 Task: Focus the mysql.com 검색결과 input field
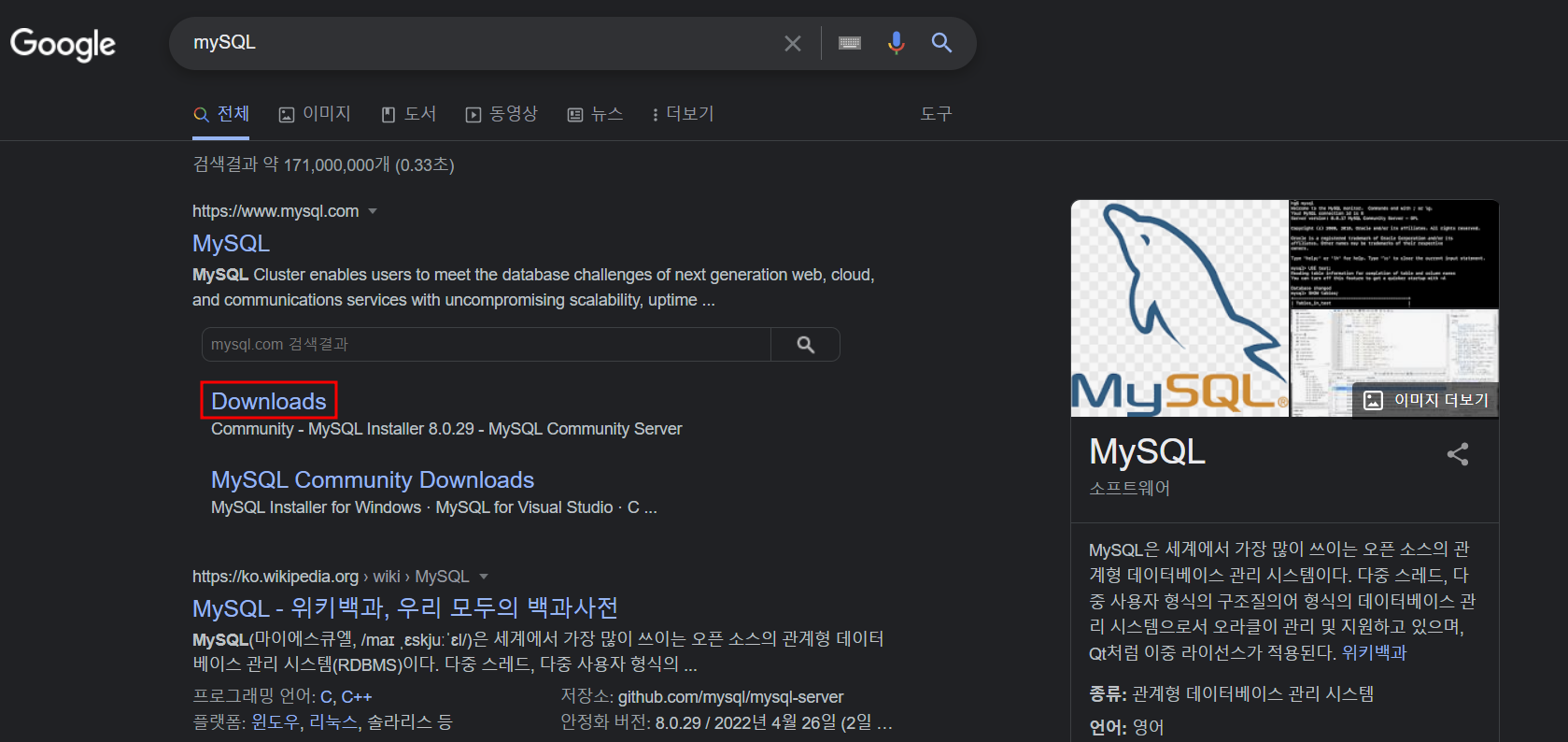pyautogui.click(x=487, y=345)
